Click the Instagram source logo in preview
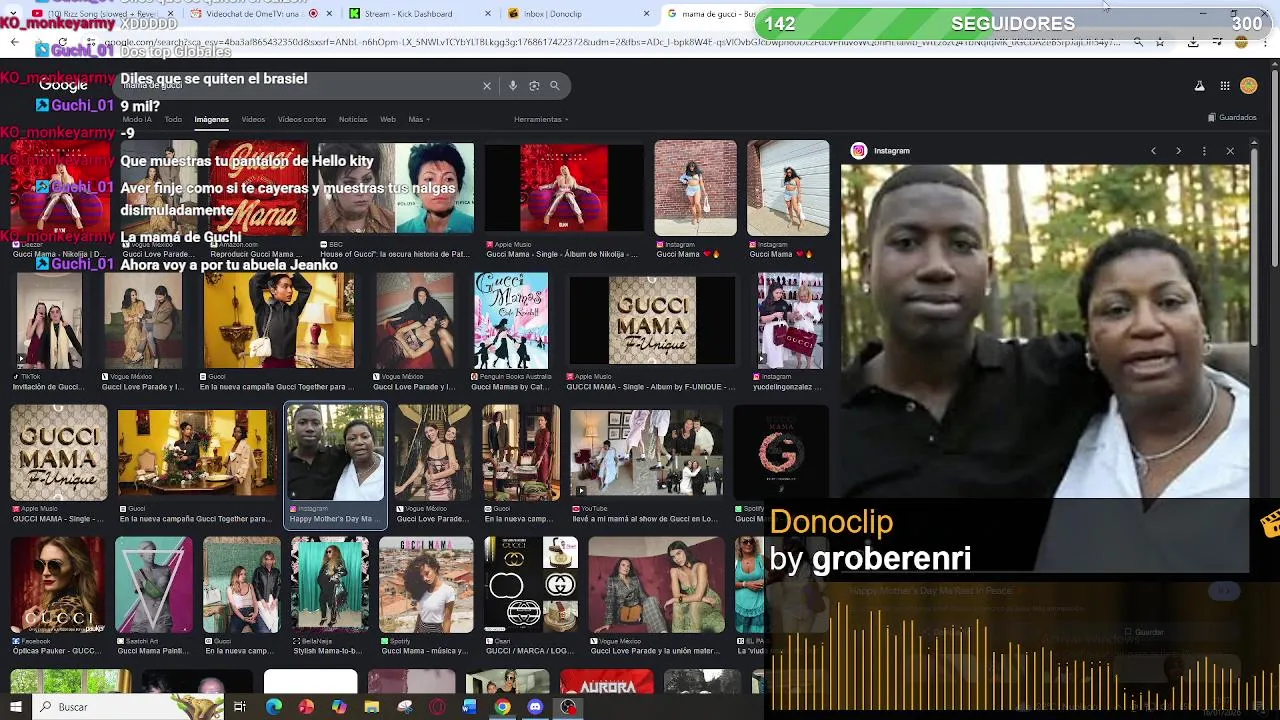 point(858,151)
